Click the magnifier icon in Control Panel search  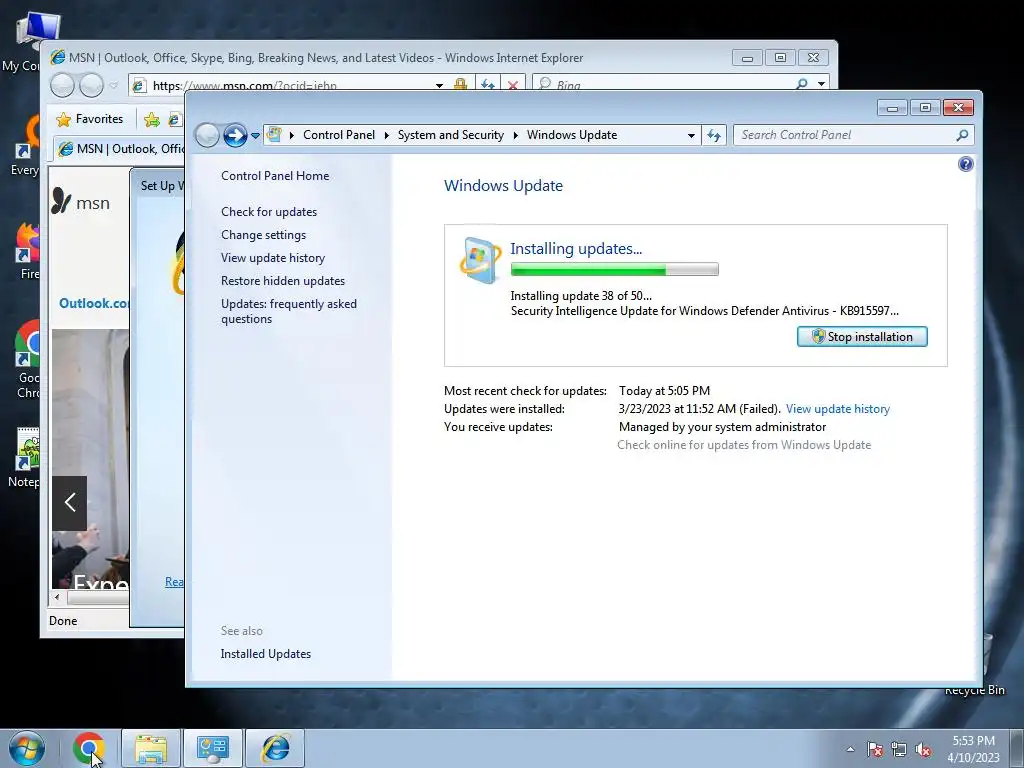click(x=962, y=135)
